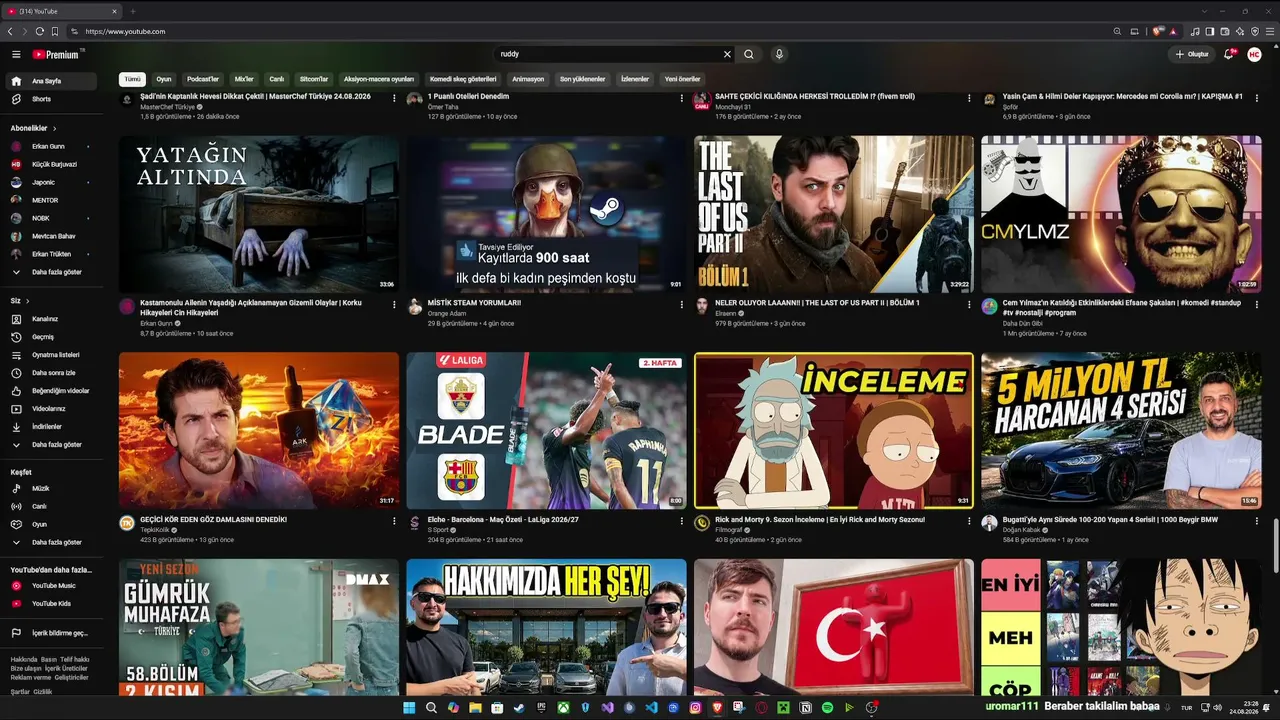
Task: Select the Yeni öneriler chip
Action: 683,79
